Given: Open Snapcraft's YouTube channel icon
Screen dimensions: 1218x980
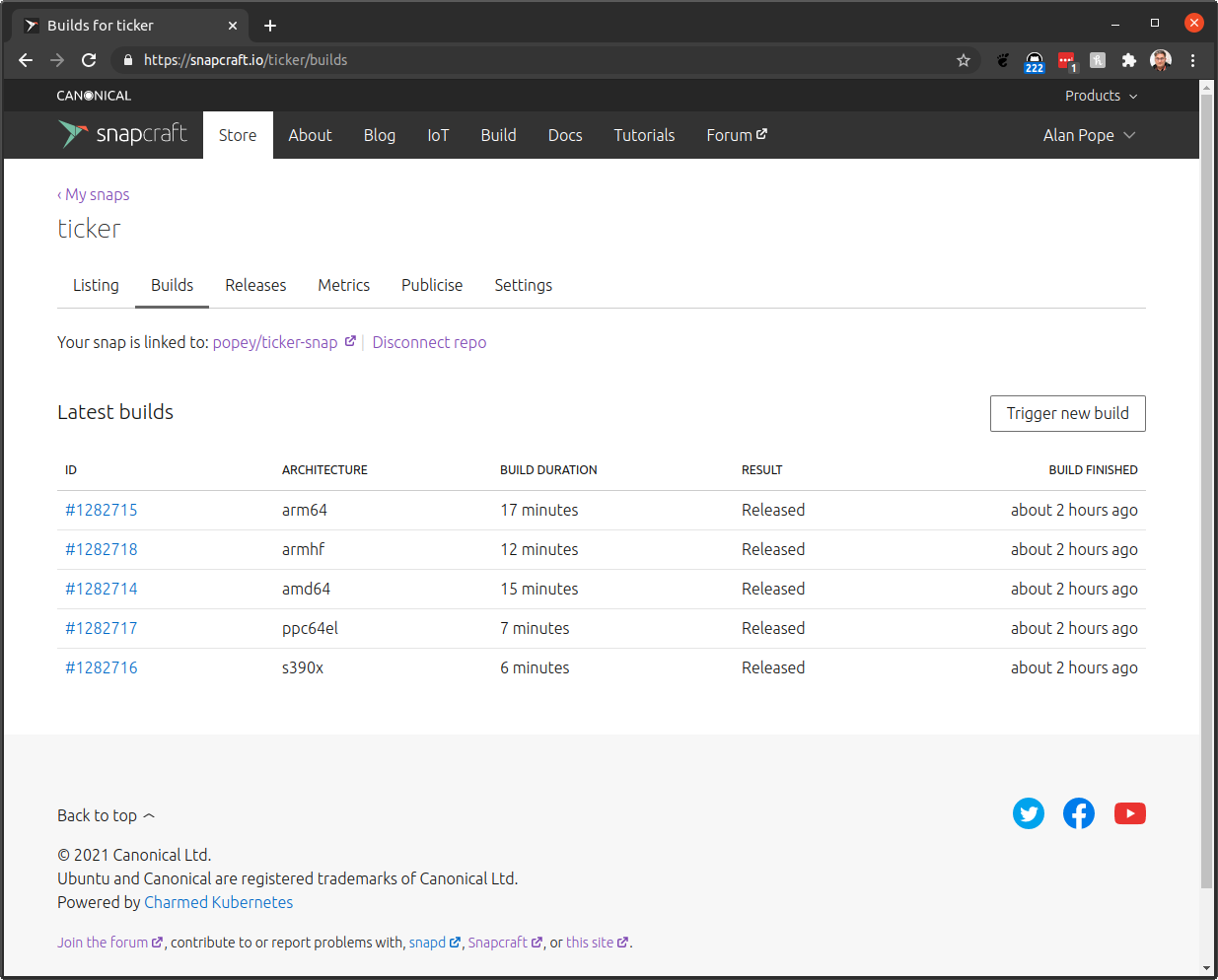Looking at the screenshot, I should (1130, 813).
